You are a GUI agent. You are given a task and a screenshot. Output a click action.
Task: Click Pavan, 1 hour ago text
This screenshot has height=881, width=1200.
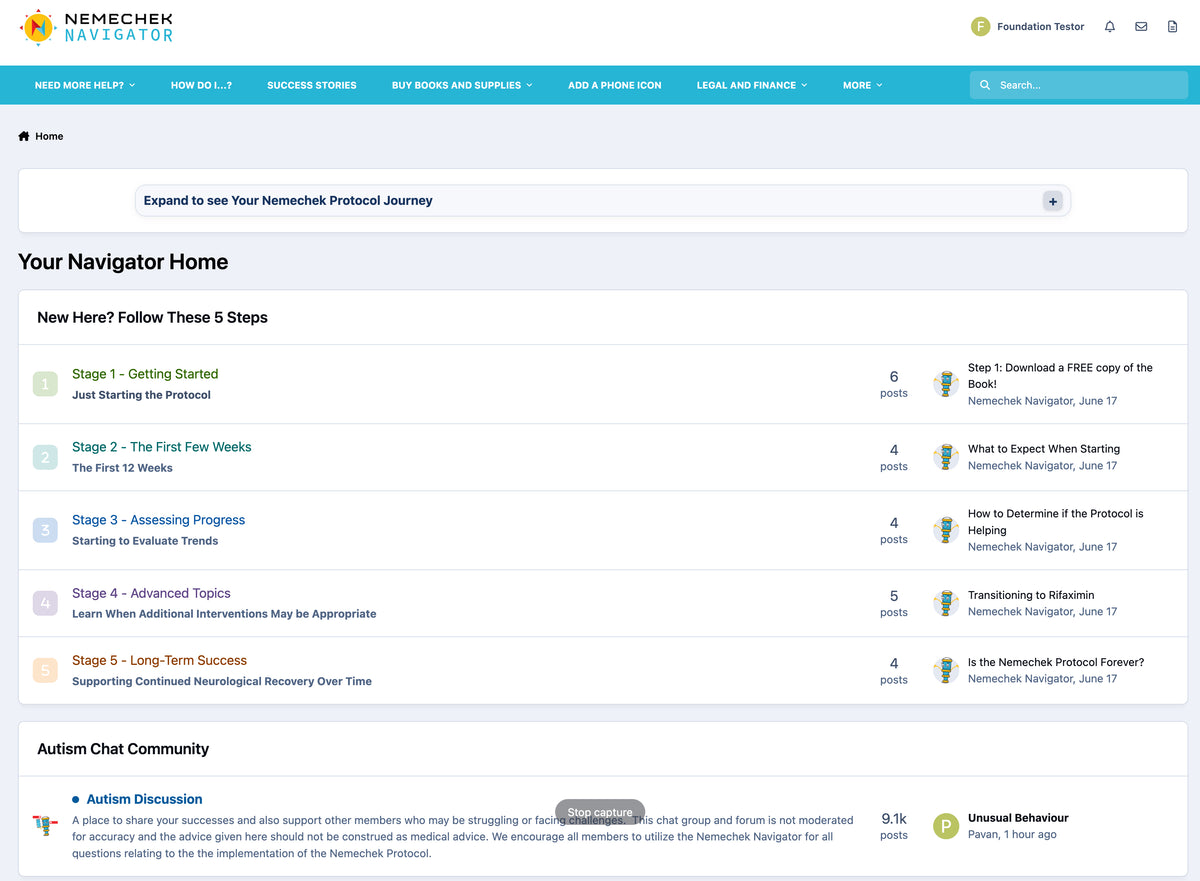point(1012,834)
